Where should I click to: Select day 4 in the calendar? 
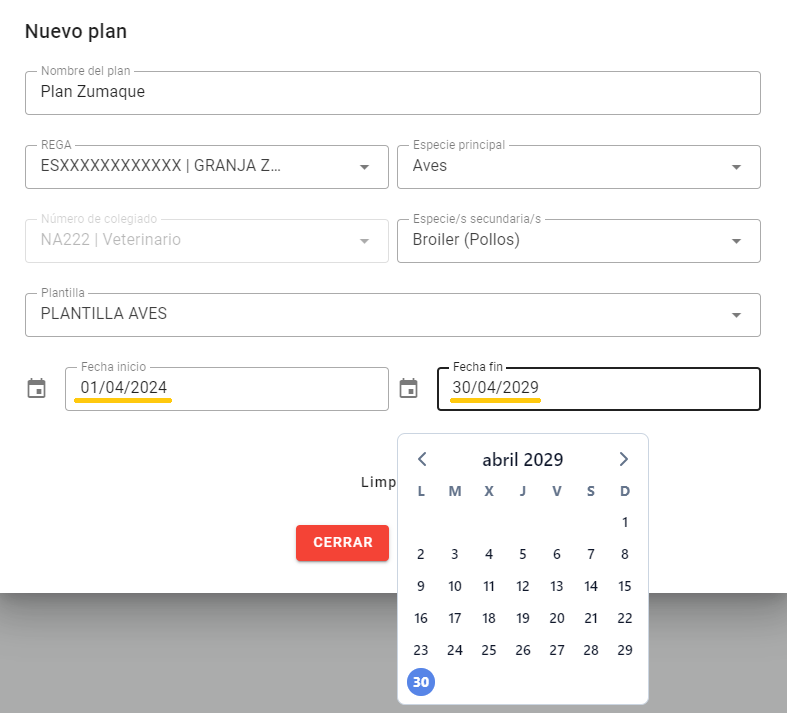pyautogui.click(x=489, y=554)
